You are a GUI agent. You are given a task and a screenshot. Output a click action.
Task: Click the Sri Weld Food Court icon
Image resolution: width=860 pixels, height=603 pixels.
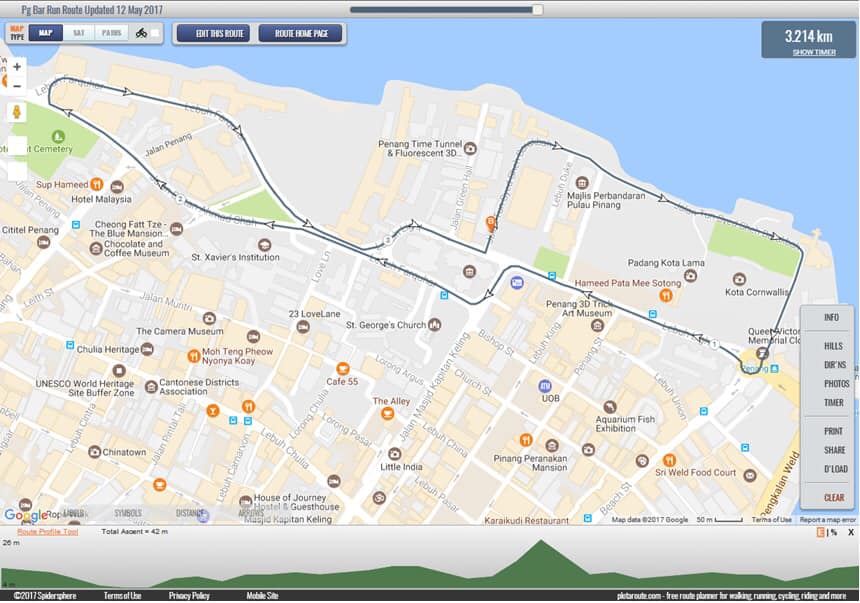point(669,460)
